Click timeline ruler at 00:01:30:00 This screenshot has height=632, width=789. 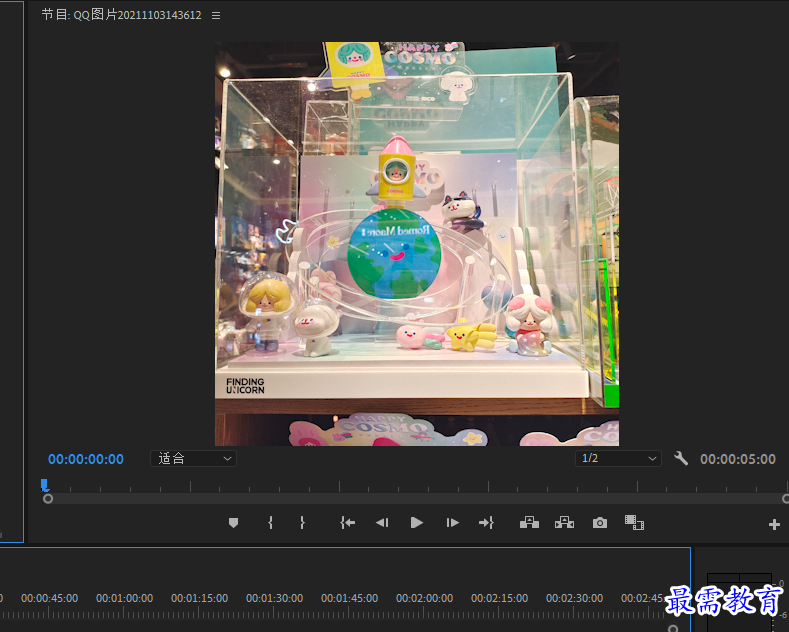274,598
